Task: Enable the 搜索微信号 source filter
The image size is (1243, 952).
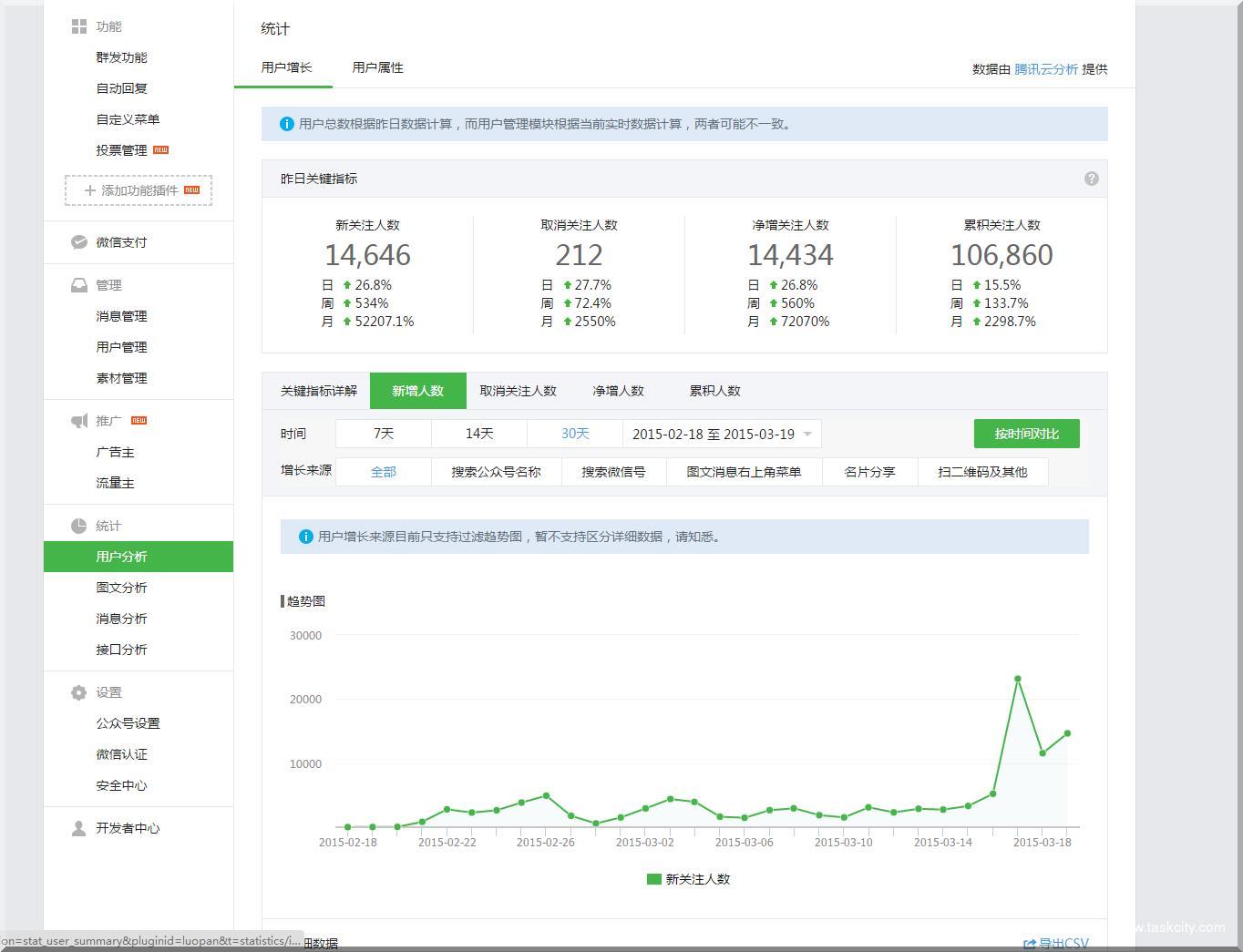Action: point(613,471)
